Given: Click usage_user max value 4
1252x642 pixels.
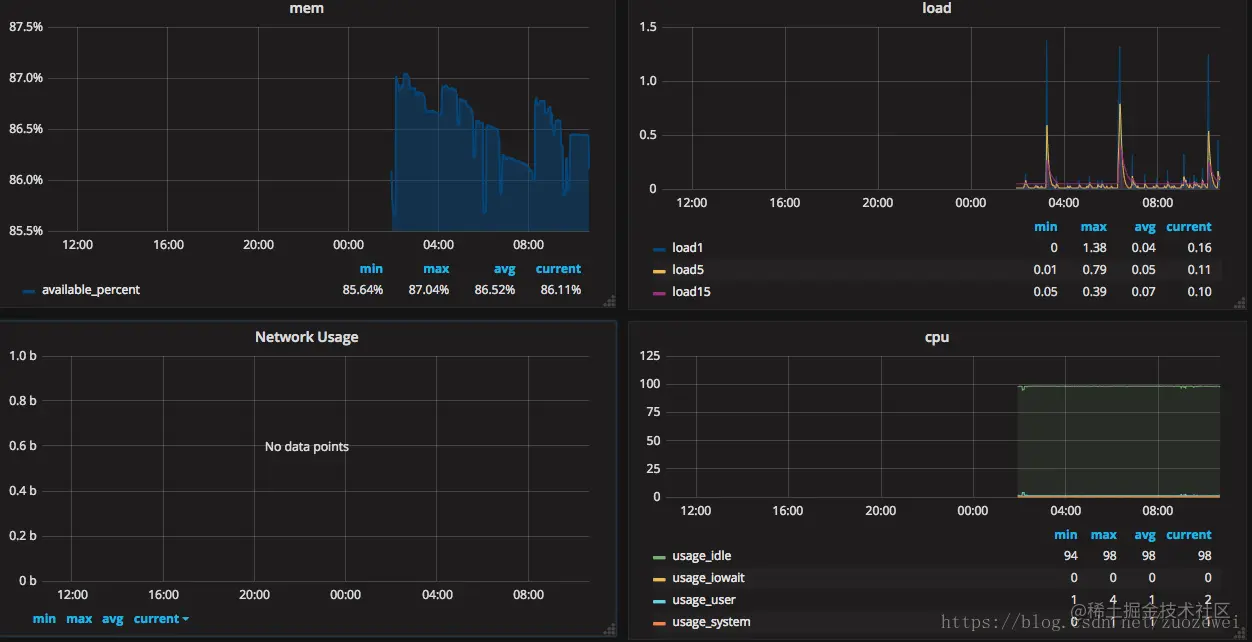Looking at the screenshot, I should (1112, 600).
